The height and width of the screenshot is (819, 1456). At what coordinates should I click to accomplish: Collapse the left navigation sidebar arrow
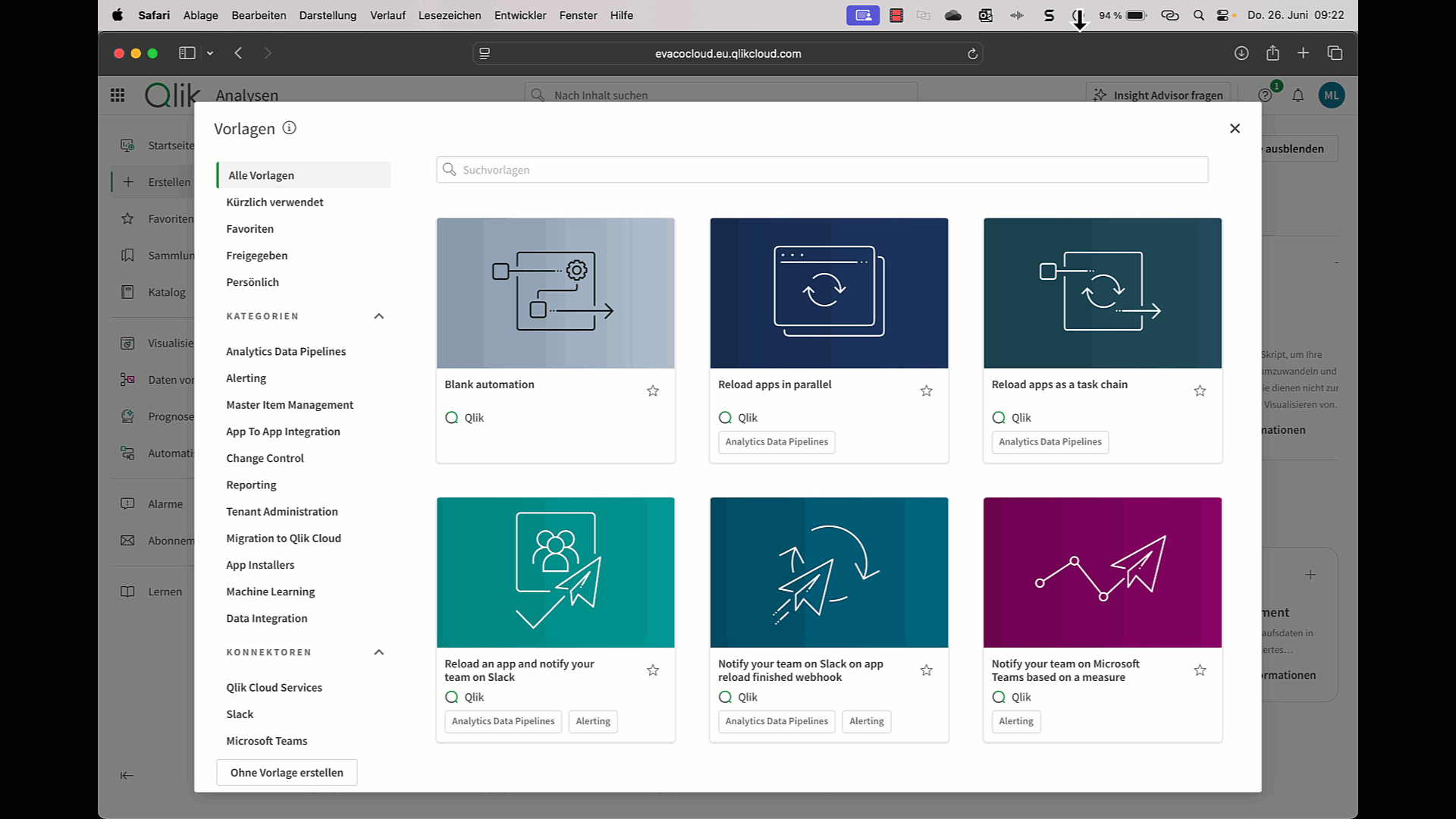coord(127,775)
